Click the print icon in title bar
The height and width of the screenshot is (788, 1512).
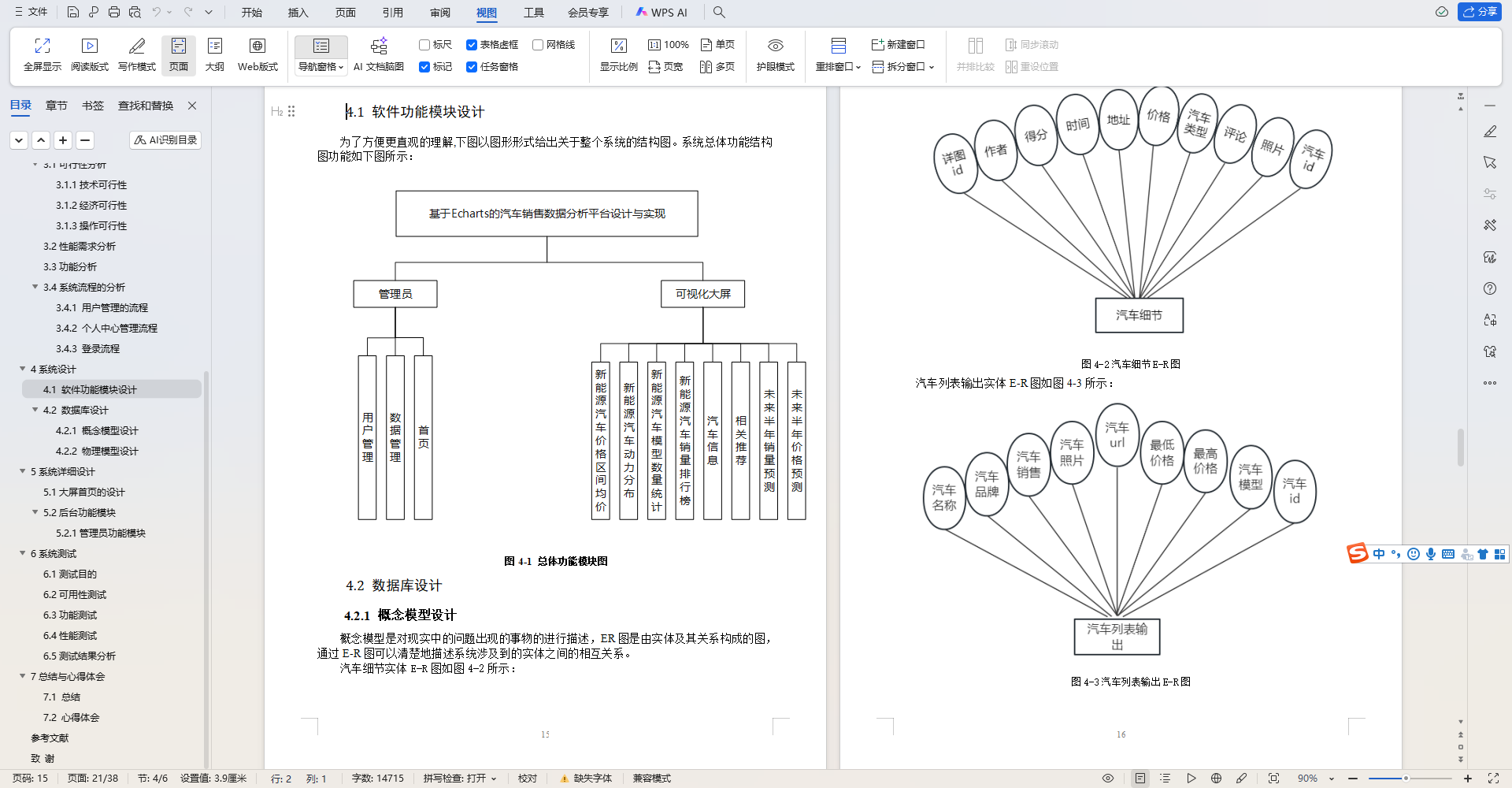pyautogui.click(x=114, y=12)
